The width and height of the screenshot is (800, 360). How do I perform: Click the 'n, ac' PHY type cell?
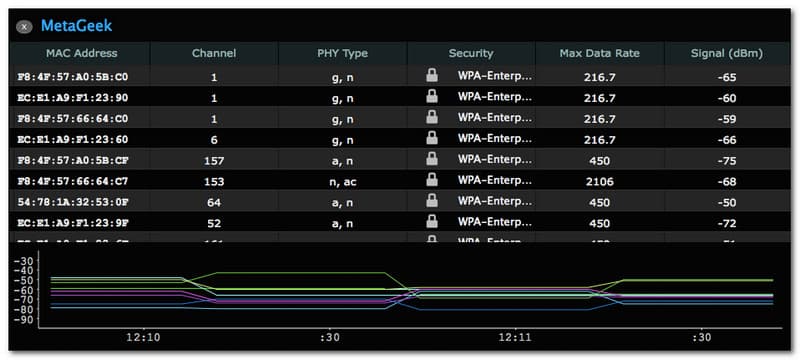(x=342, y=182)
